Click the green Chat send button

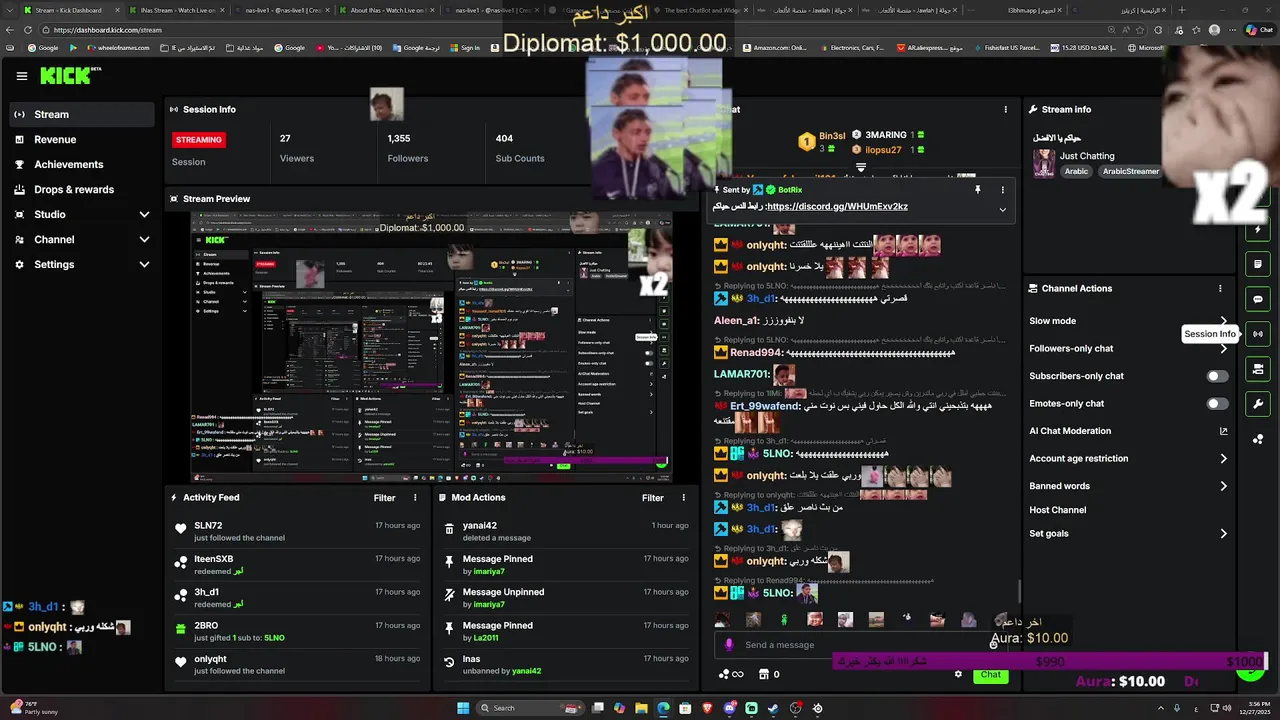[990, 675]
